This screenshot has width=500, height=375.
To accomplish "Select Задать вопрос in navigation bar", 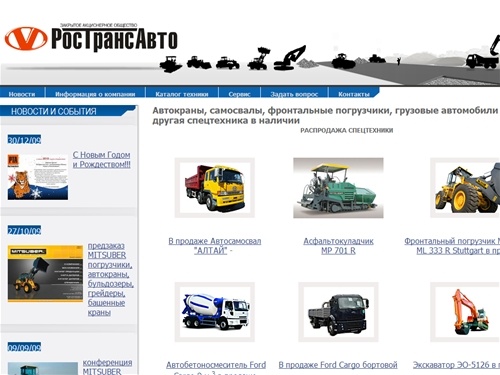I will pyautogui.click(x=294, y=94).
